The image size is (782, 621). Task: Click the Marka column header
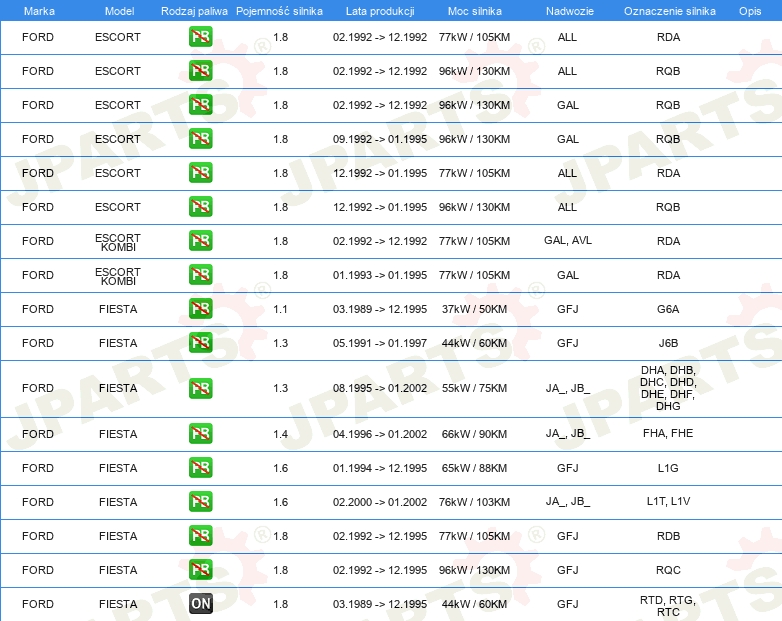(39, 11)
